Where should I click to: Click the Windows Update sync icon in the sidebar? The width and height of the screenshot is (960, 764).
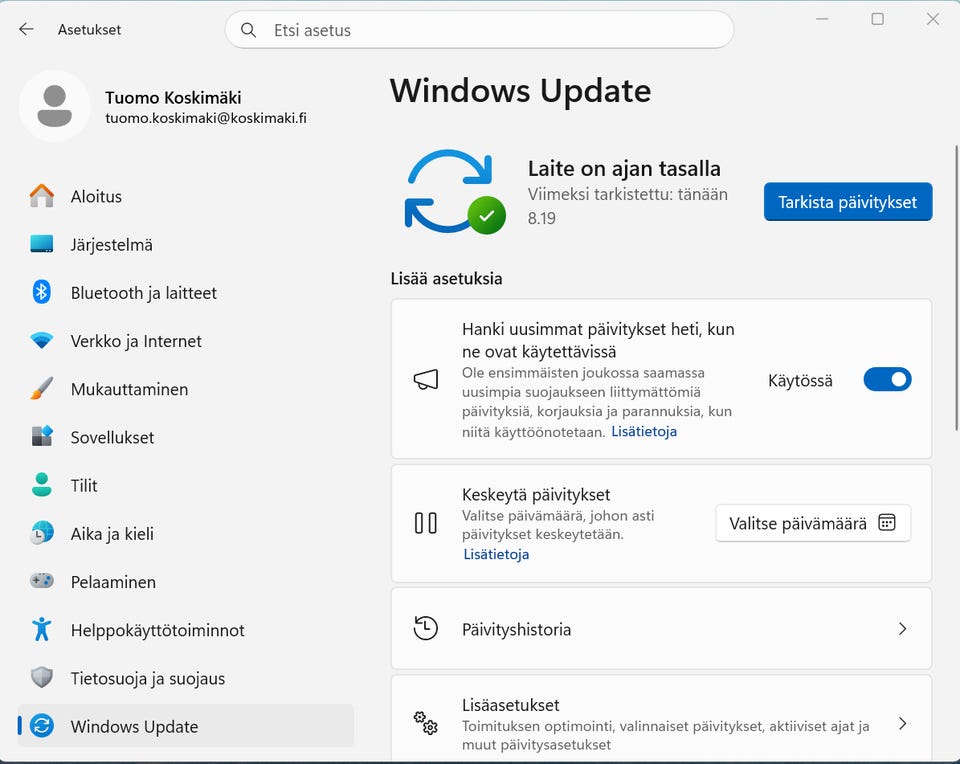coord(42,726)
